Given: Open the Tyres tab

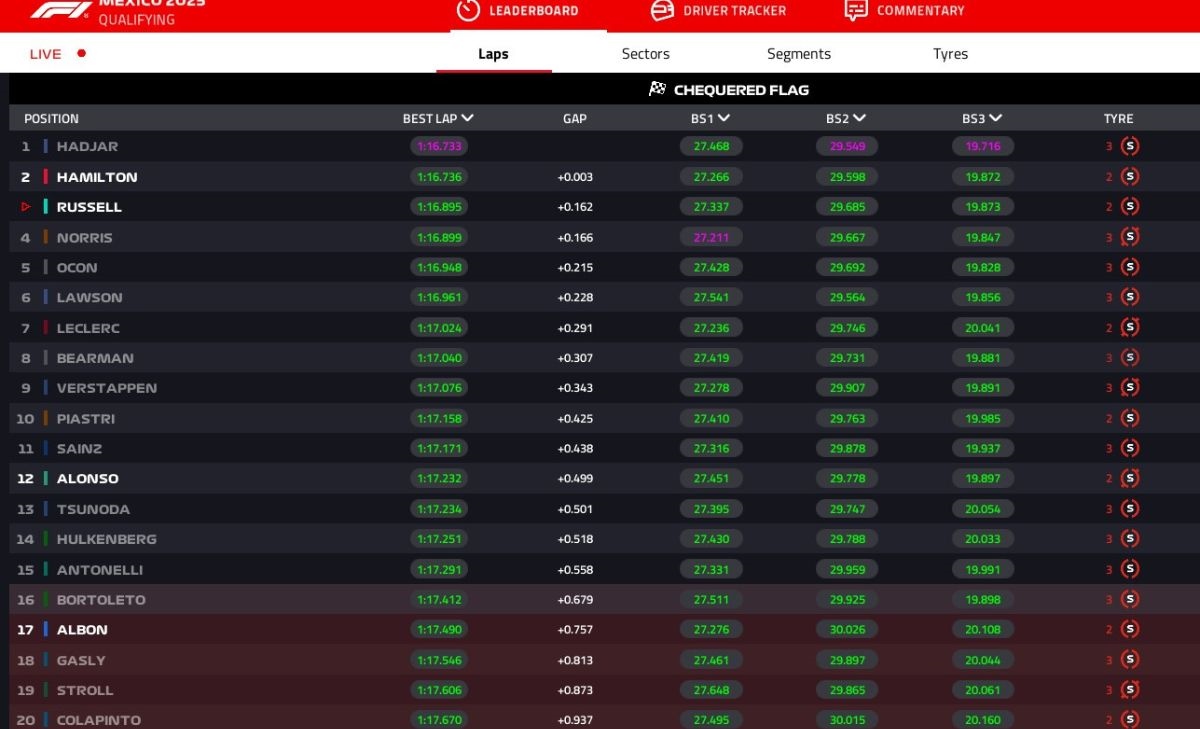Looking at the screenshot, I should pos(950,54).
